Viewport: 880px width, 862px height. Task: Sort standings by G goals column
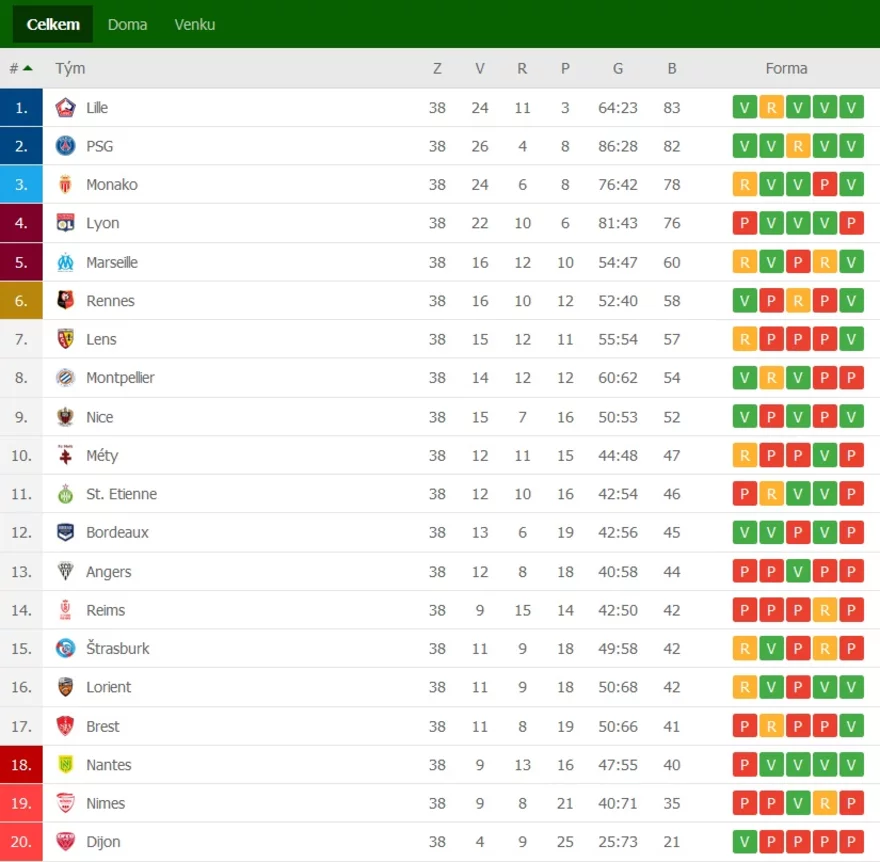pos(618,68)
